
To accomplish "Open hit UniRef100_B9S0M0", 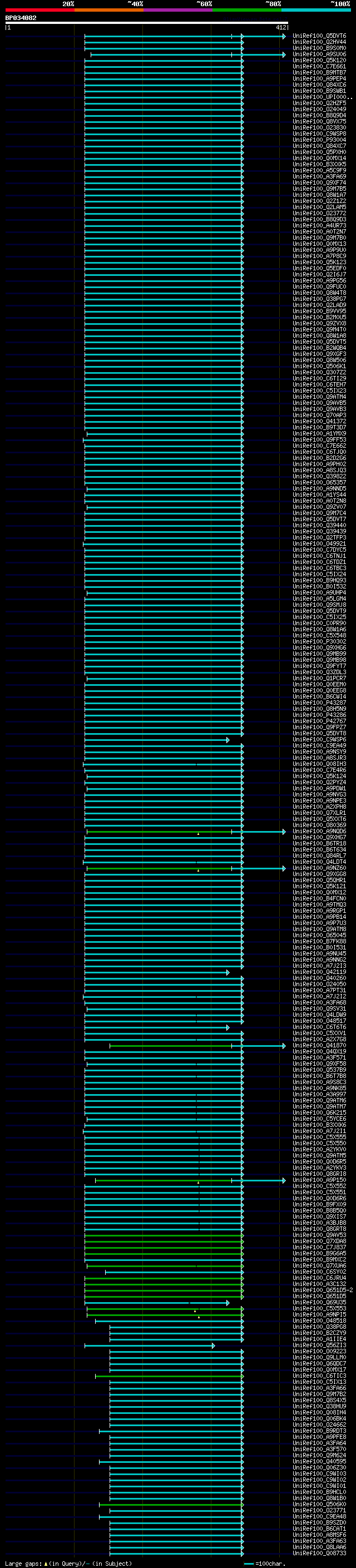I will (319, 48).
